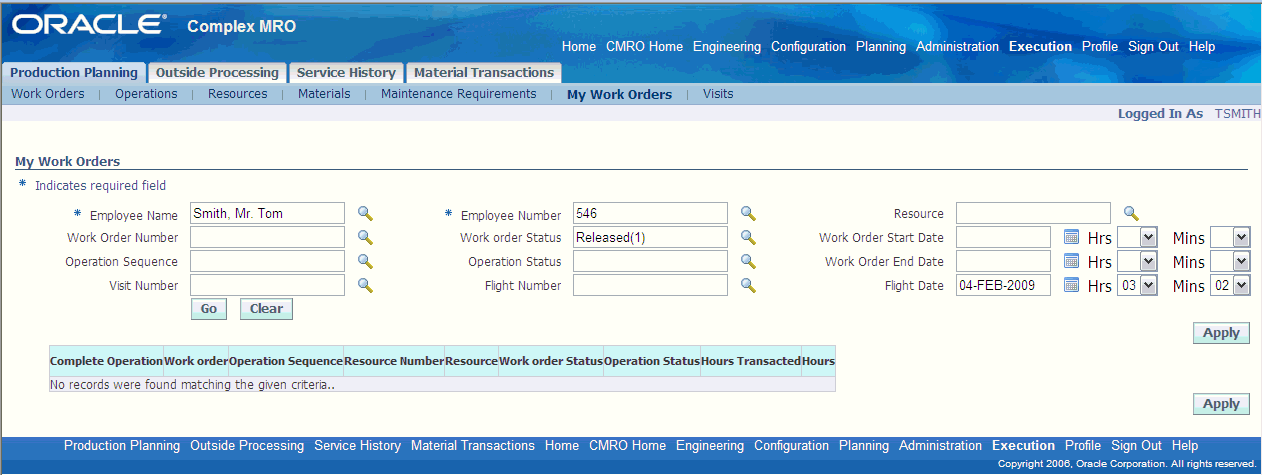Click footer Material Transactions link
1262x475 pixels.
click(473, 446)
